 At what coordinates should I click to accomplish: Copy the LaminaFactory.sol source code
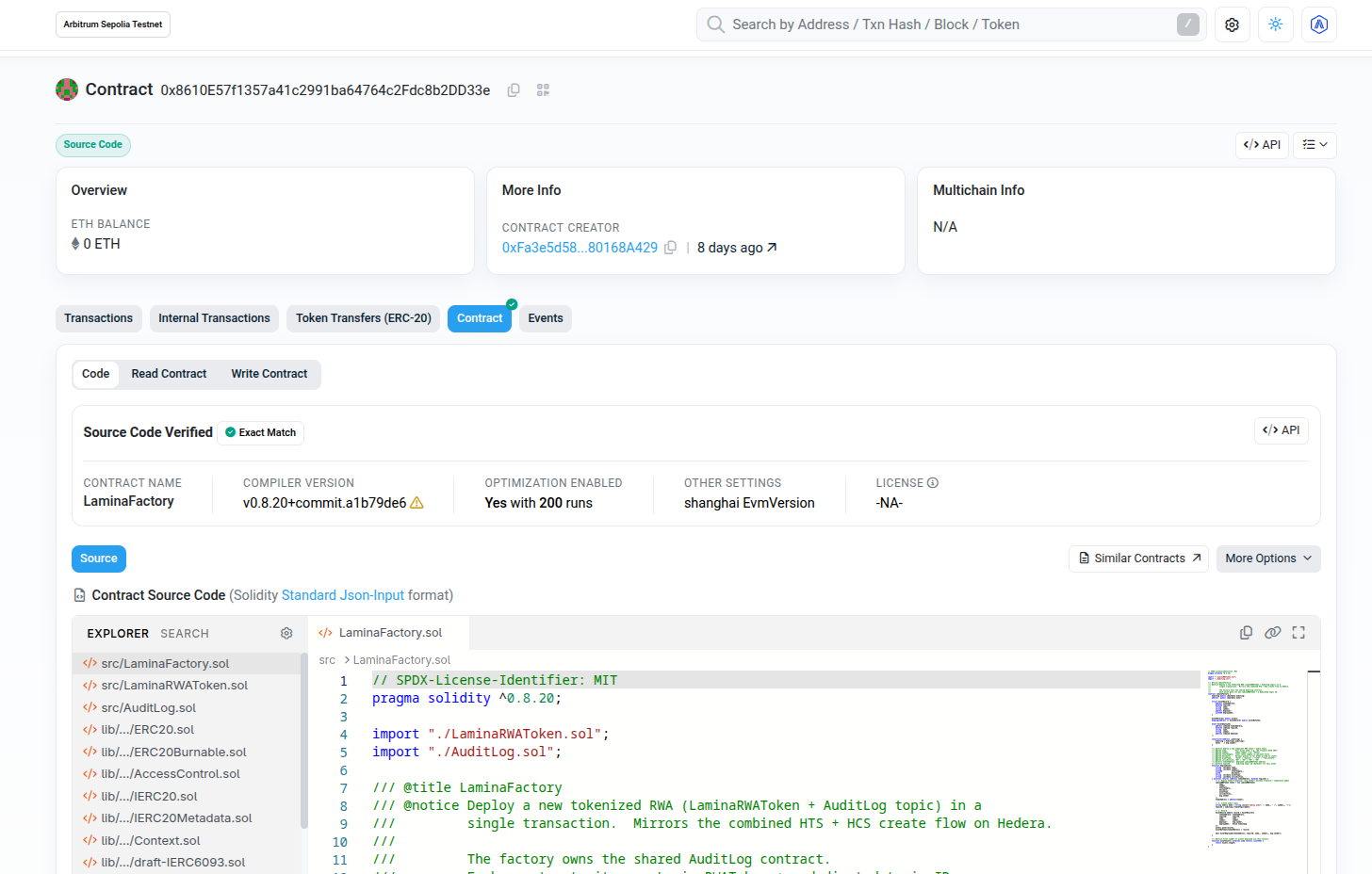1246,633
